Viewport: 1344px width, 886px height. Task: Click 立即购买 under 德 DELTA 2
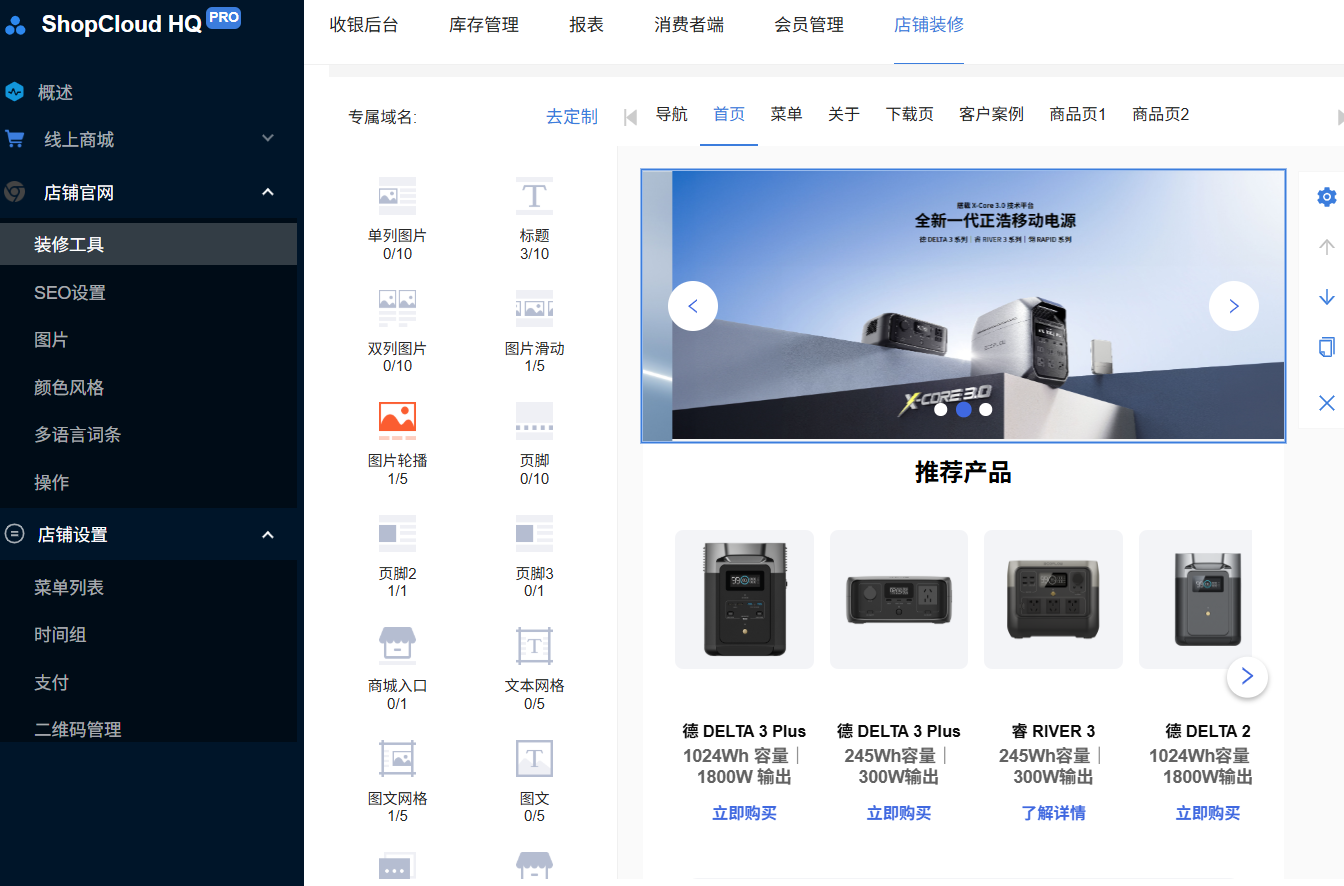point(1208,813)
